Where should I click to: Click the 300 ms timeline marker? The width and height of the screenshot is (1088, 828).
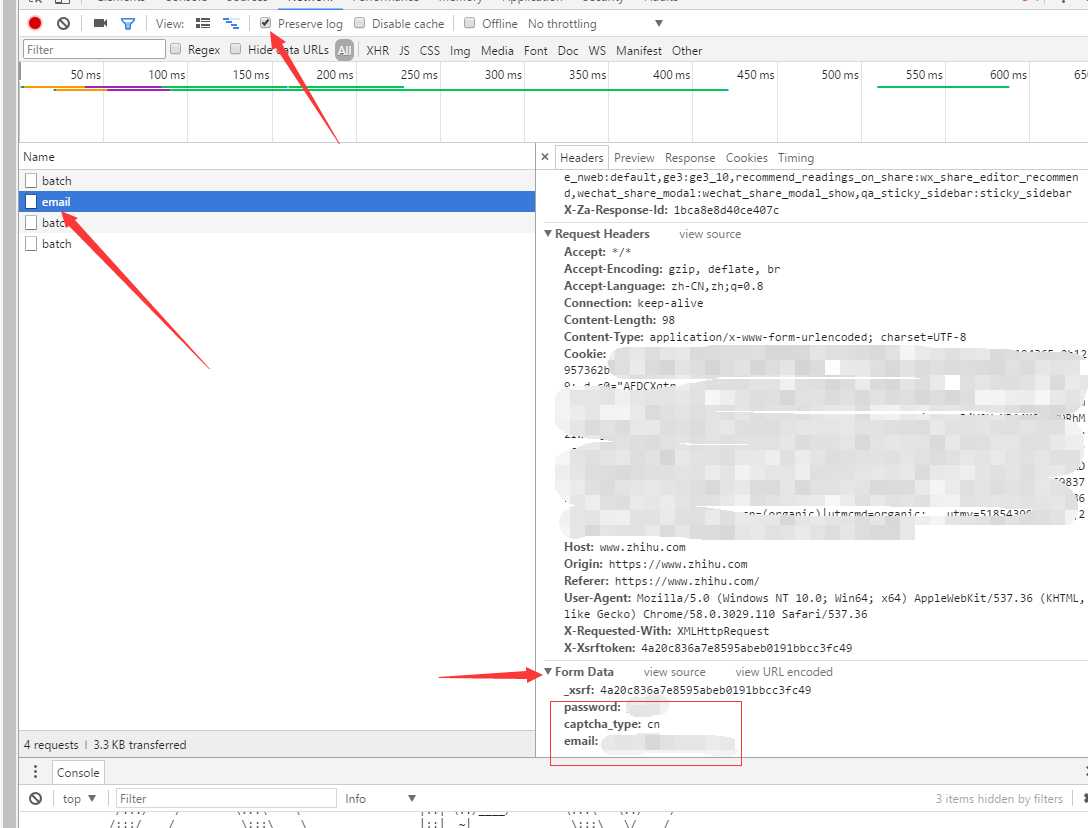pos(503,74)
